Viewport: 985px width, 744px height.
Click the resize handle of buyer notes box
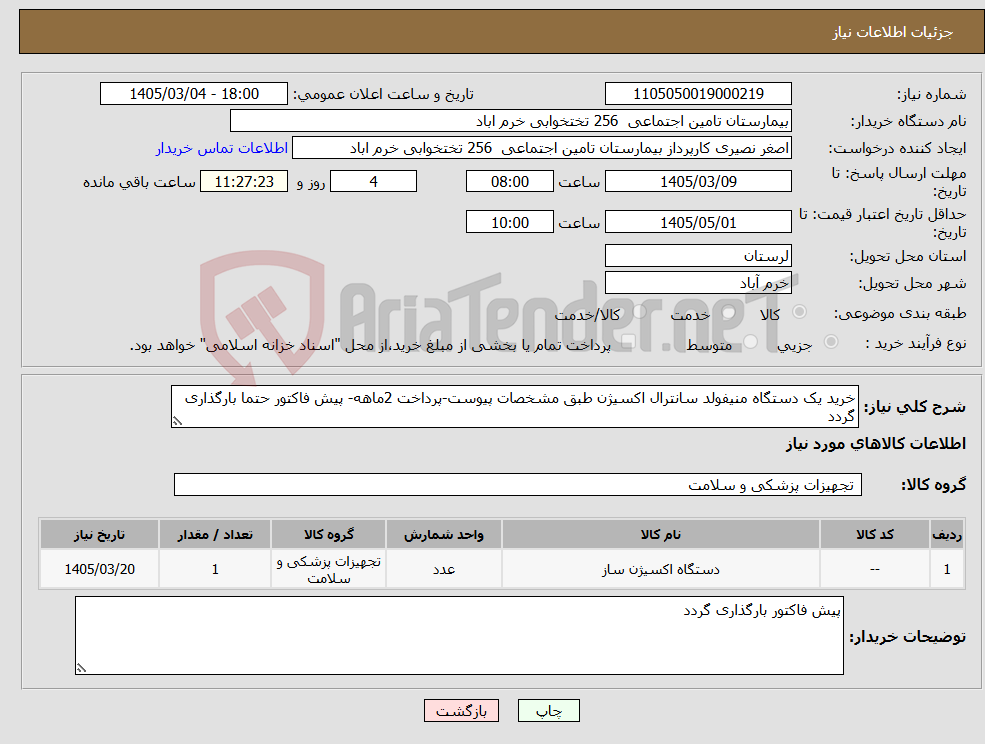click(x=81, y=668)
